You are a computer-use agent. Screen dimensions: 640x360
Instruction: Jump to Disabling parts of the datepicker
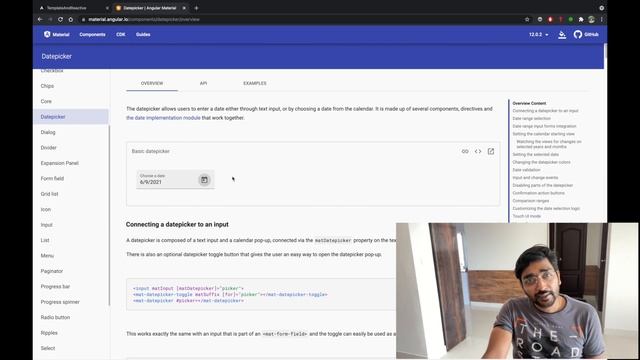pyautogui.click(x=543, y=186)
